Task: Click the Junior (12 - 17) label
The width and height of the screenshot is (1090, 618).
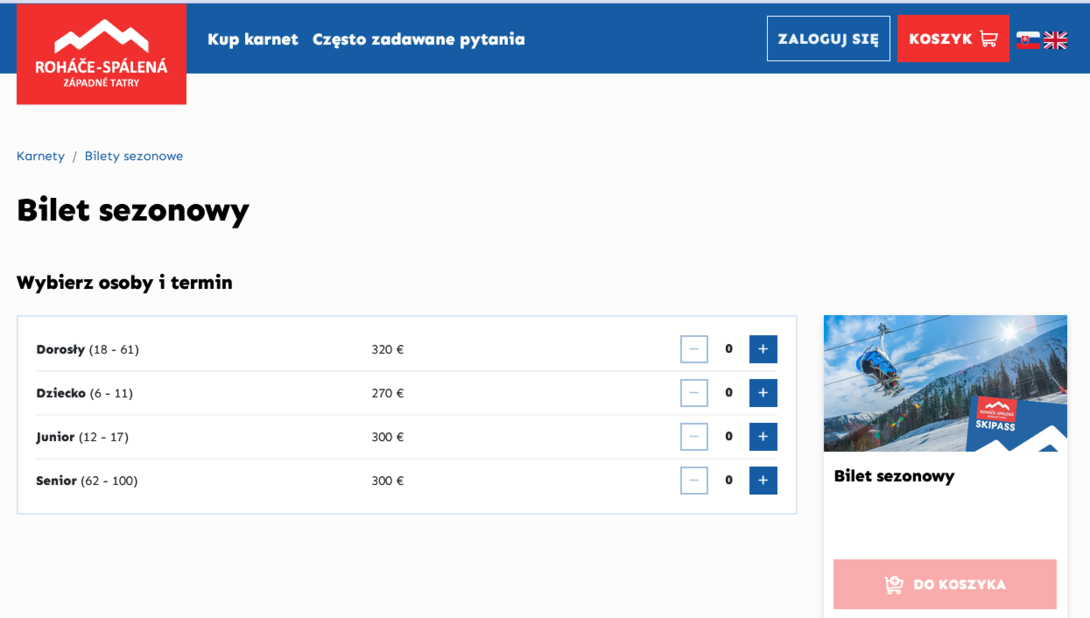Action: [x=82, y=437]
